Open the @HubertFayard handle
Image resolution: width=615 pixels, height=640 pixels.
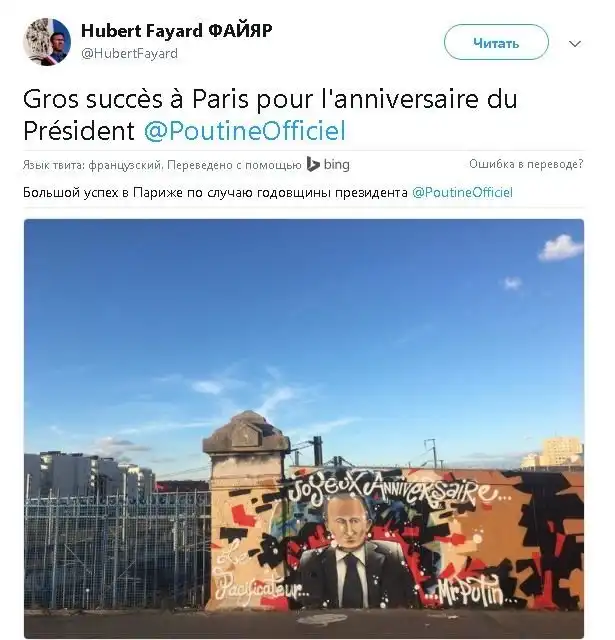pyautogui.click(x=129, y=53)
